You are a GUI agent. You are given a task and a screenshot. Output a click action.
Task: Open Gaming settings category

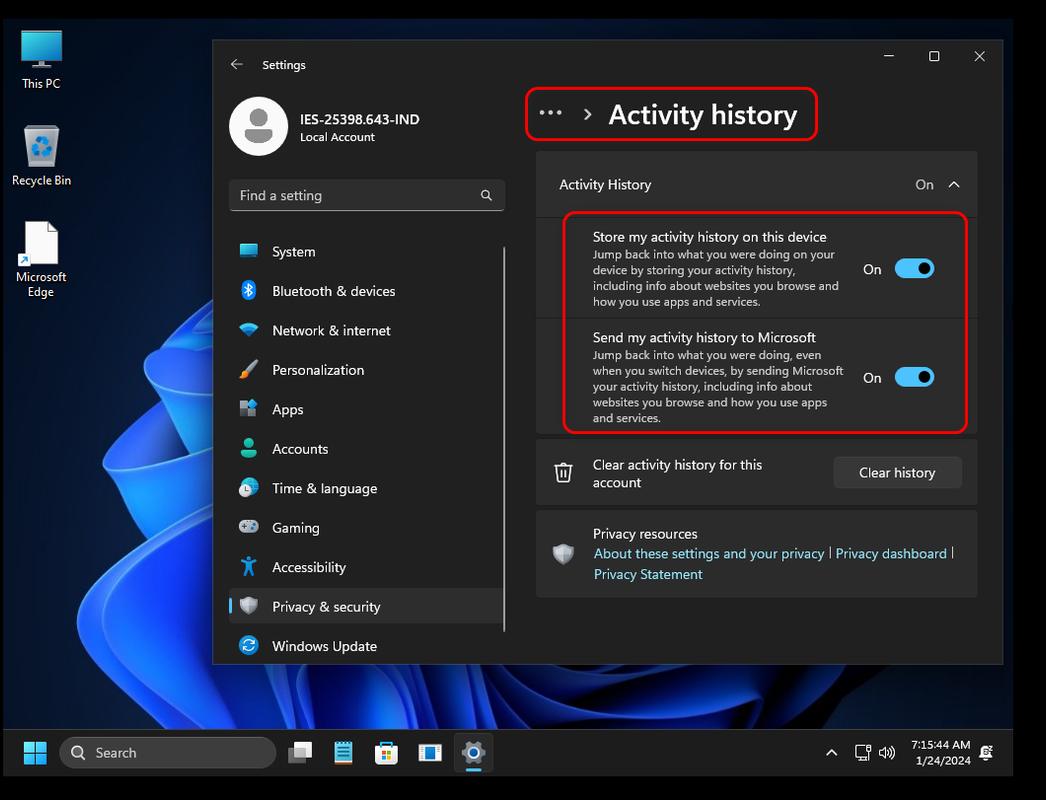[366, 527]
